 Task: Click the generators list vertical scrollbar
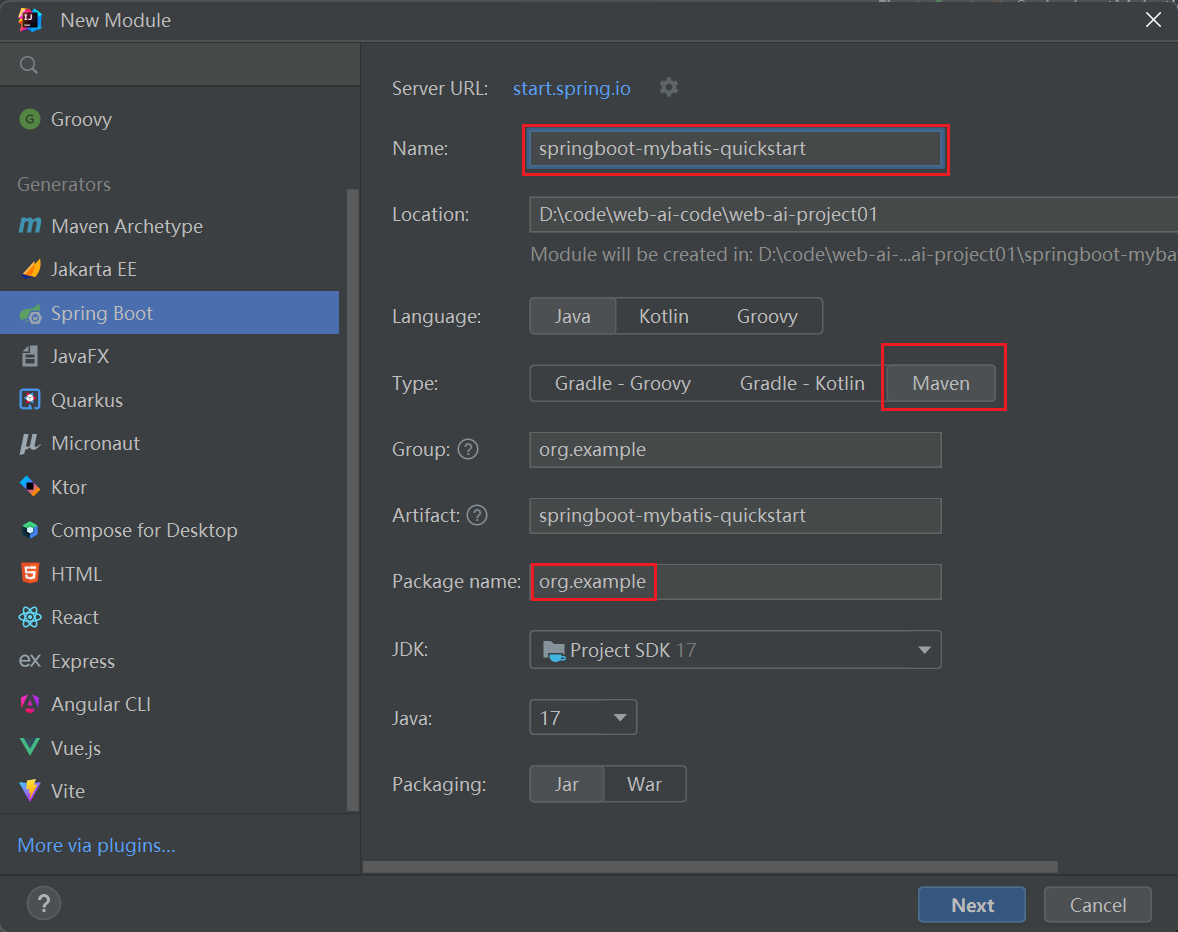[352, 499]
